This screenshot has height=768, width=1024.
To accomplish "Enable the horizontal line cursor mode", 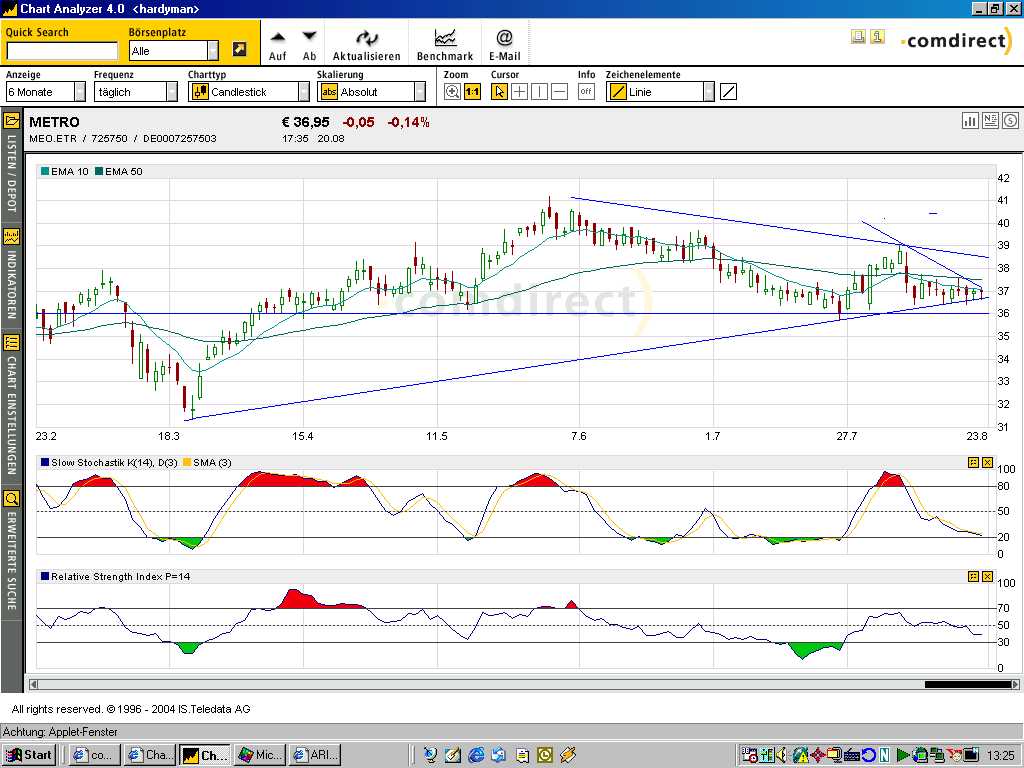I will coord(559,92).
